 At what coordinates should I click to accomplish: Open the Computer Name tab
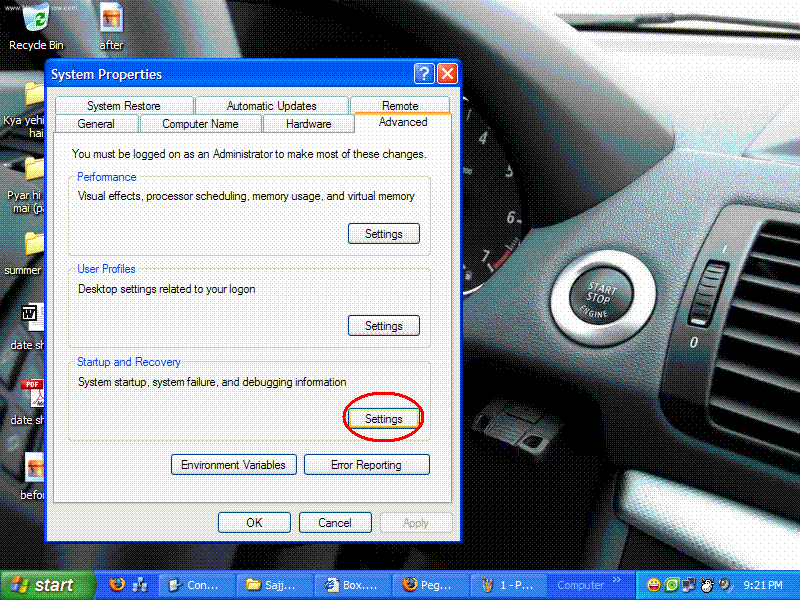coord(200,124)
